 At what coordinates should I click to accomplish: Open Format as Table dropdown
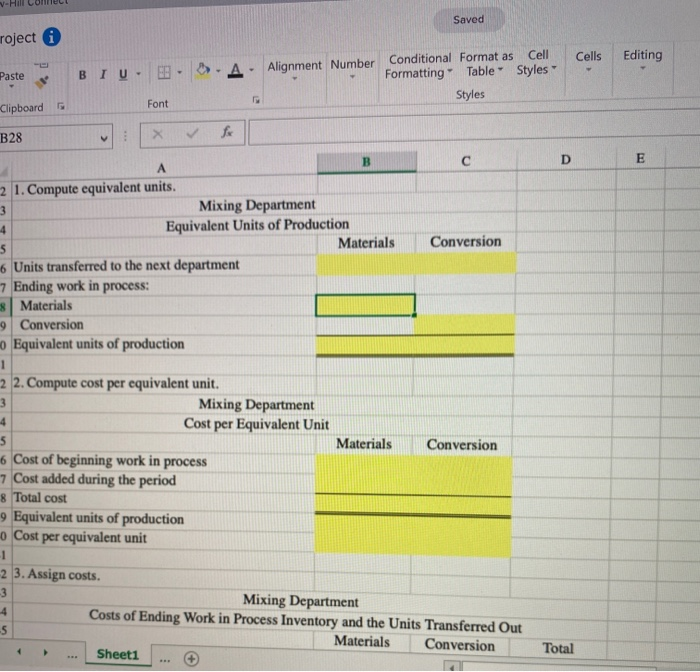click(x=486, y=64)
